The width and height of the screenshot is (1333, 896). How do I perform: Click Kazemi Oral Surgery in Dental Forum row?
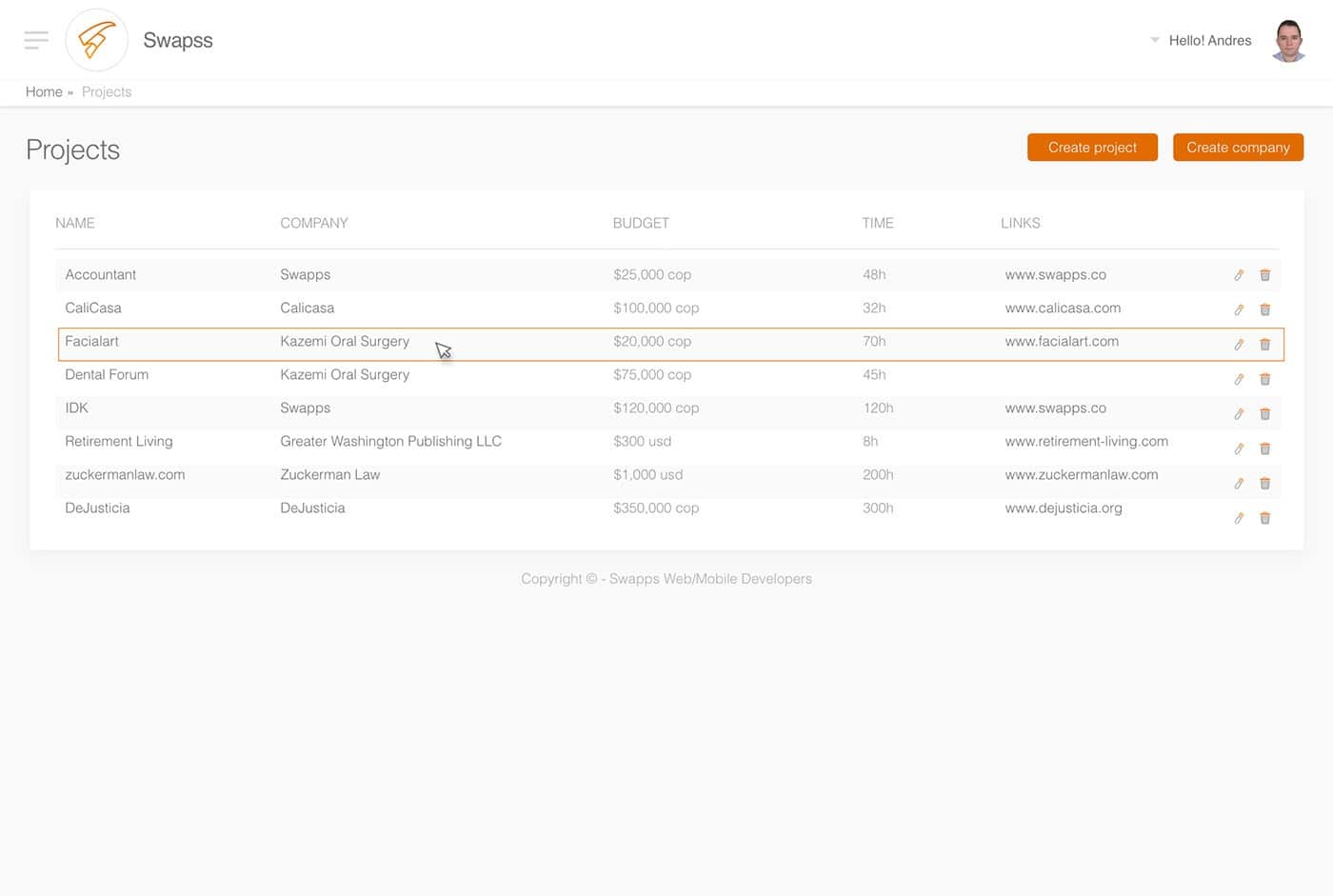point(345,374)
